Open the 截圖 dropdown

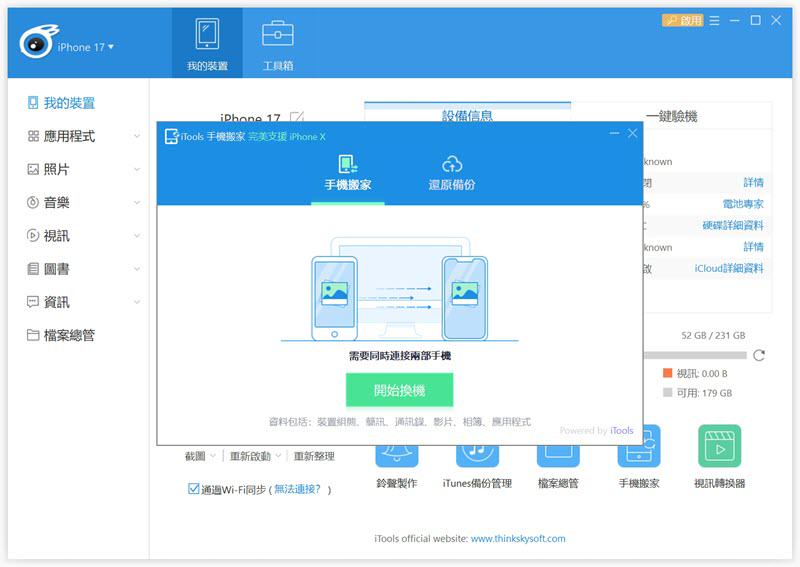200,456
